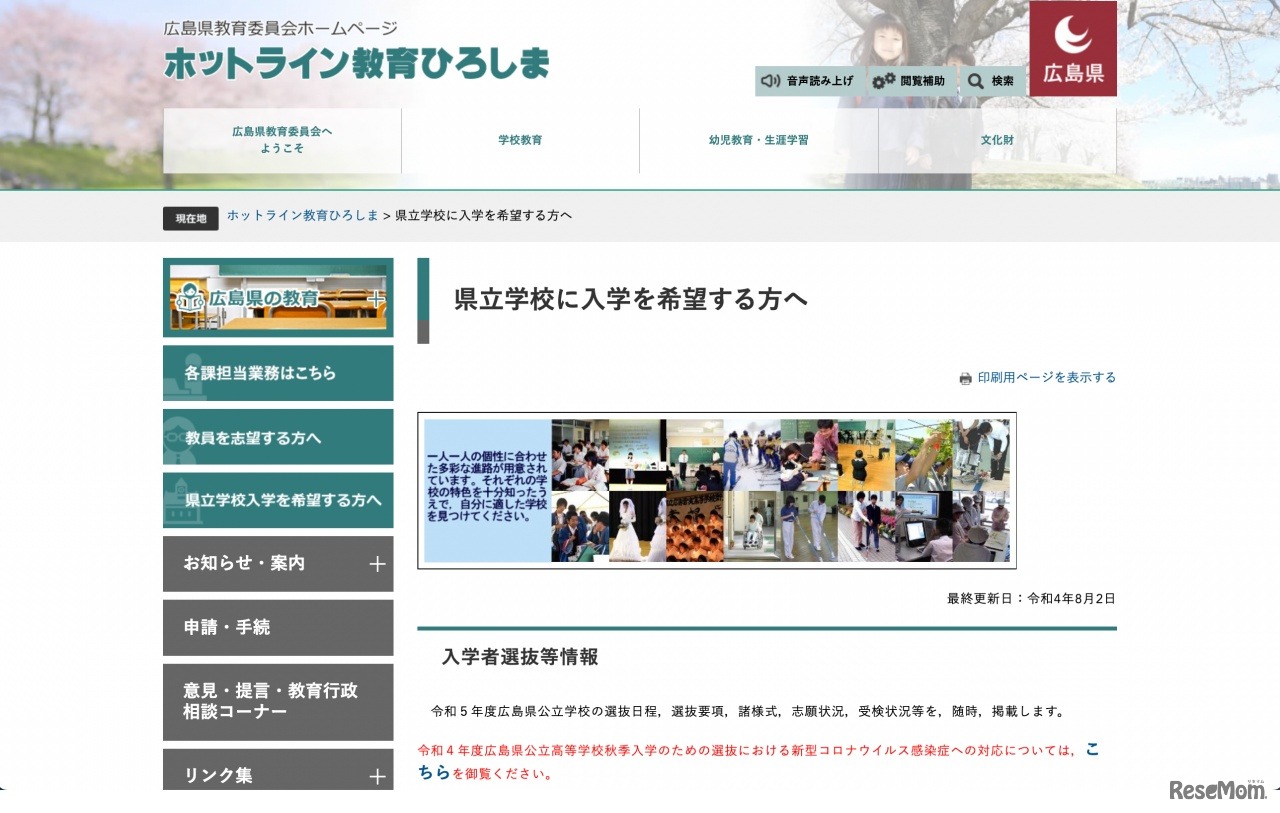Click the 印刷用ページを表示する link
Viewport: 1280px width, 813px height.
1047,378
